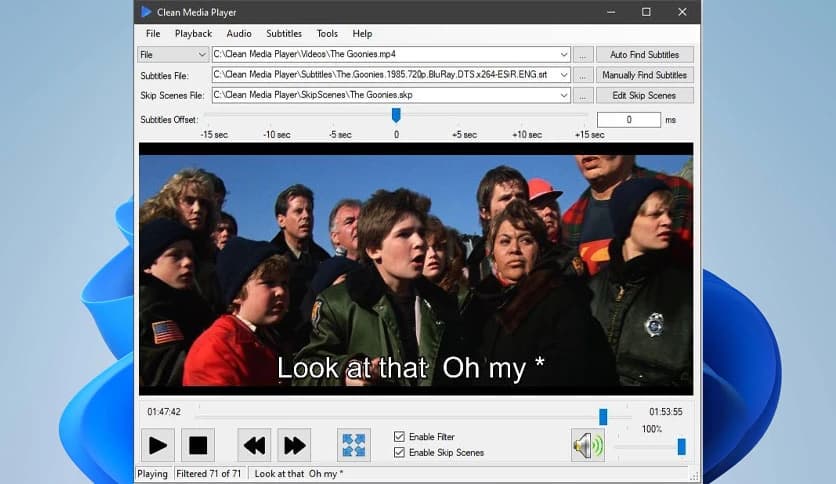This screenshot has width=836, height=484.
Task: Expand the video file path dropdown
Action: pos(564,54)
